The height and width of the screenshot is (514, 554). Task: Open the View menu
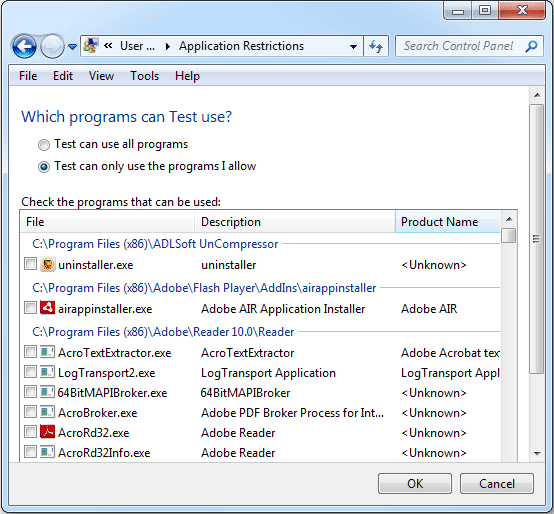(101, 76)
